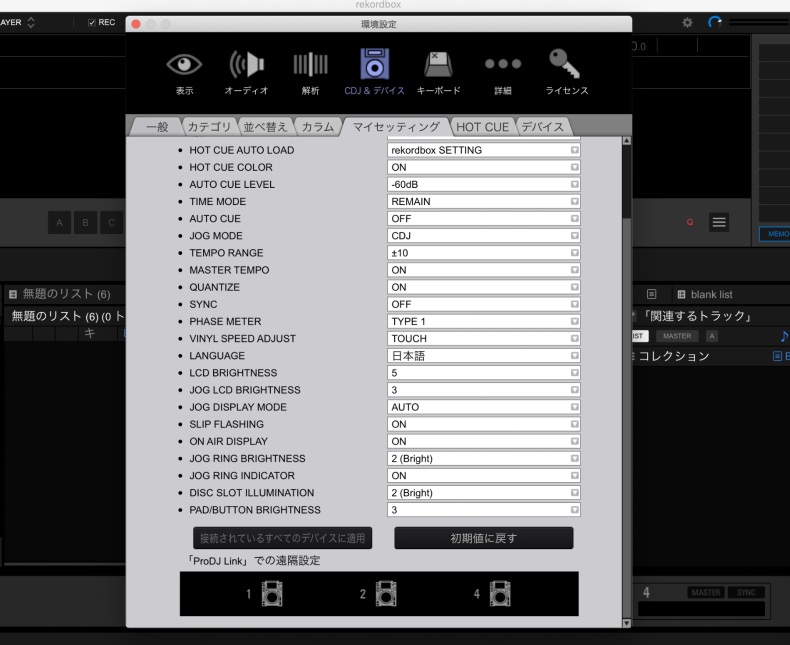
Task: Toggle the REC checkbox
Action: coord(92,22)
